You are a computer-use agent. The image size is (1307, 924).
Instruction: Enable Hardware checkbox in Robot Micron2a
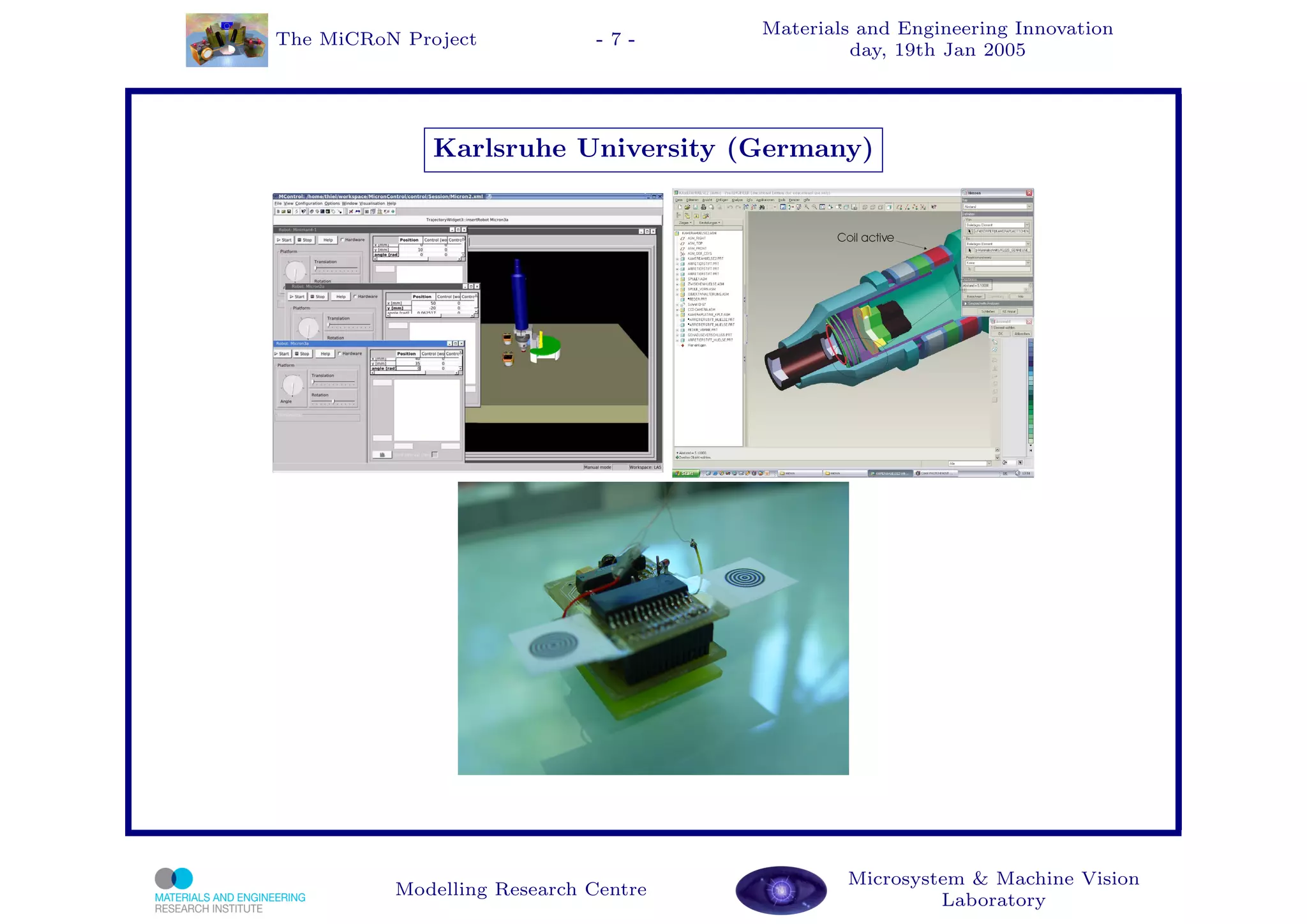[355, 297]
